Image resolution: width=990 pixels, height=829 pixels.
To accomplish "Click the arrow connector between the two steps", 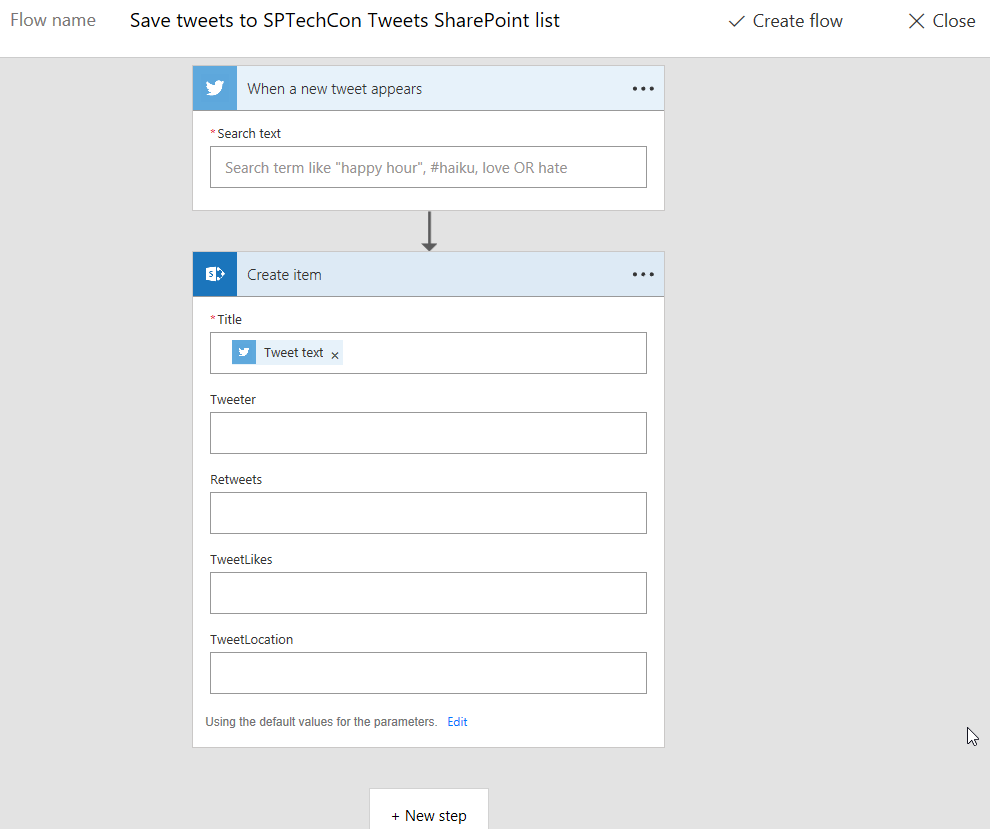I will [x=429, y=231].
